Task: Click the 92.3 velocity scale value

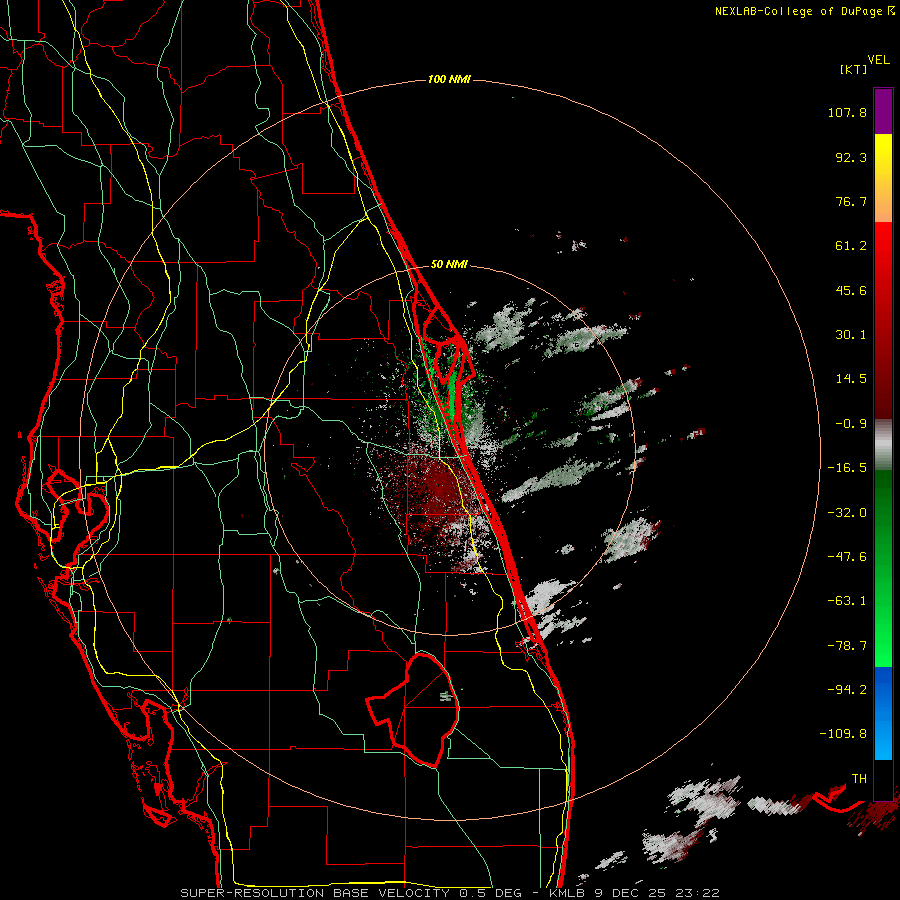Action: (x=851, y=157)
